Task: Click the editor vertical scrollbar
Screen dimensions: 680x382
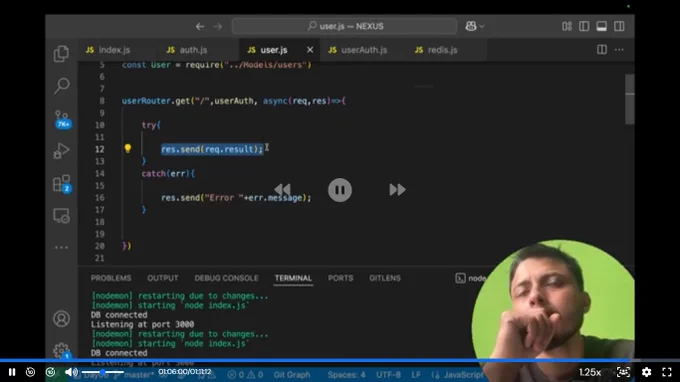Action: coord(630,100)
